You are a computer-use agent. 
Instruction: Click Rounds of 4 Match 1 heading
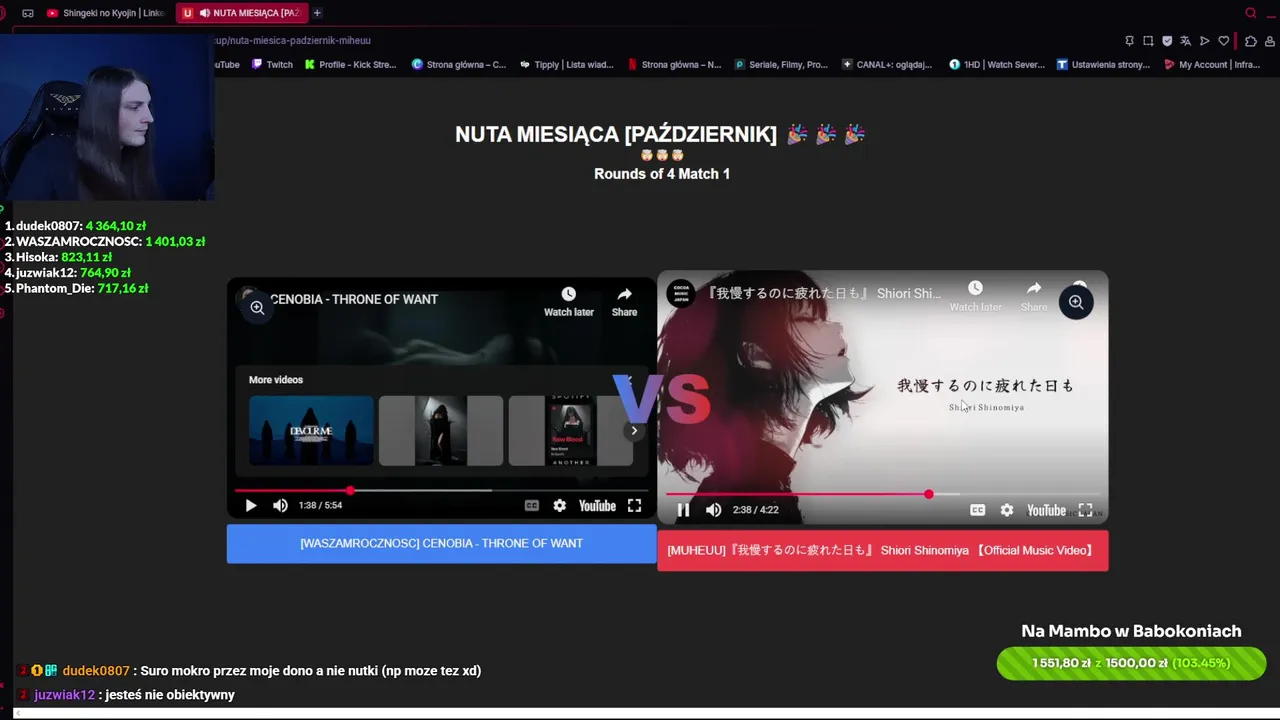coord(662,174)
